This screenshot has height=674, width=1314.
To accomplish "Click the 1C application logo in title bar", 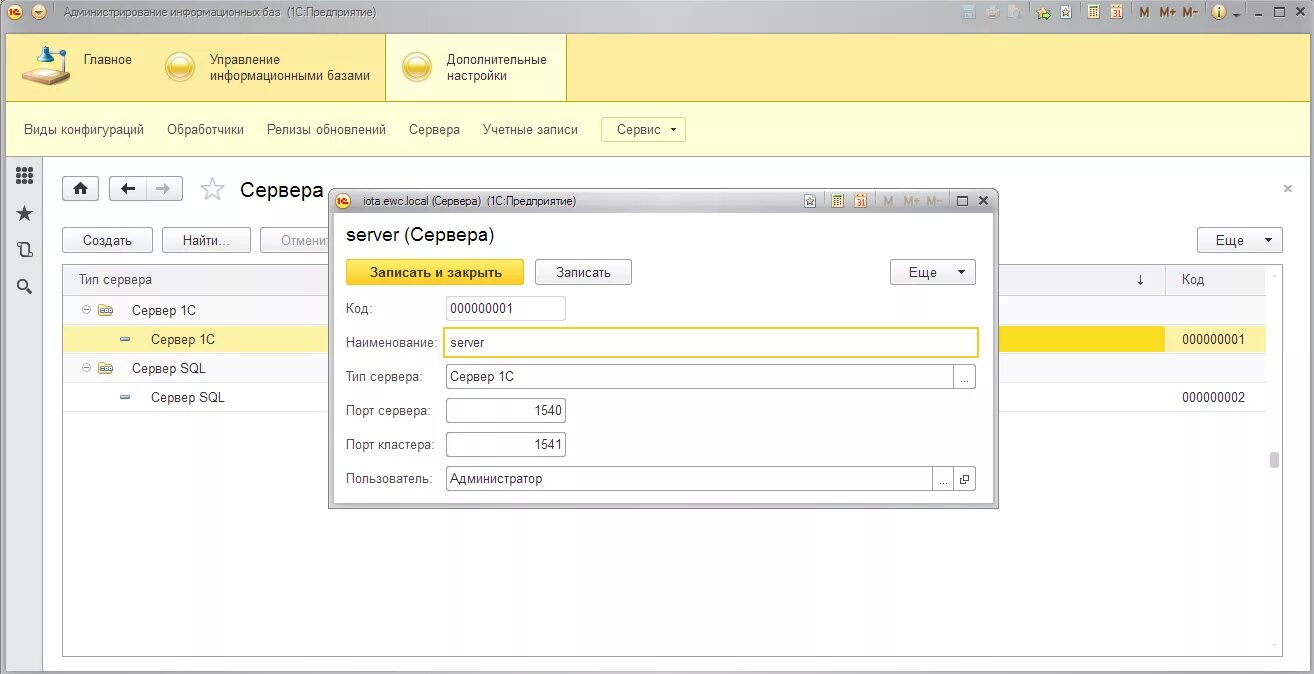I will (14, 12).
